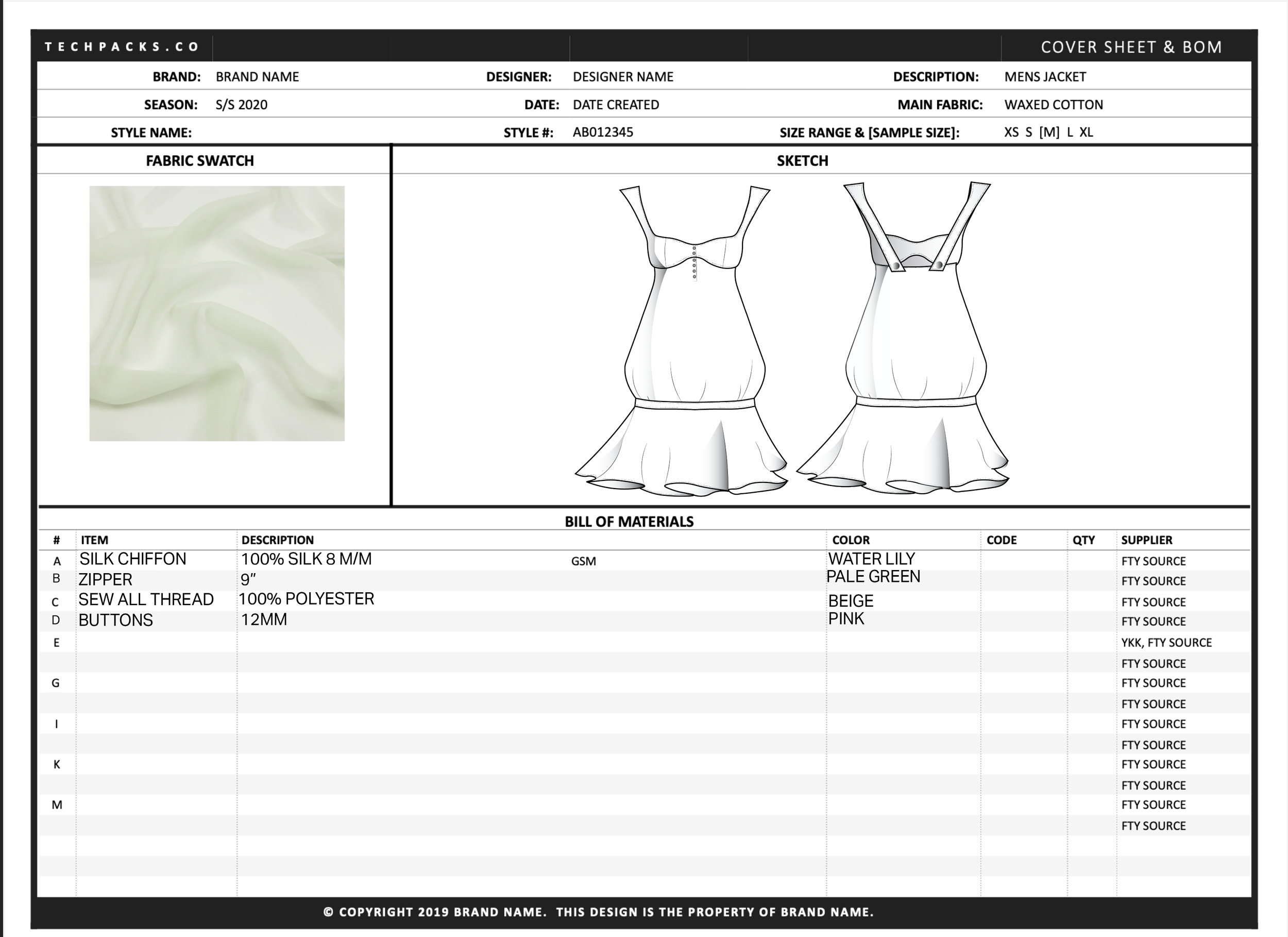
Task: Click the BUTTONS item in row D
Action: [115, 620]
